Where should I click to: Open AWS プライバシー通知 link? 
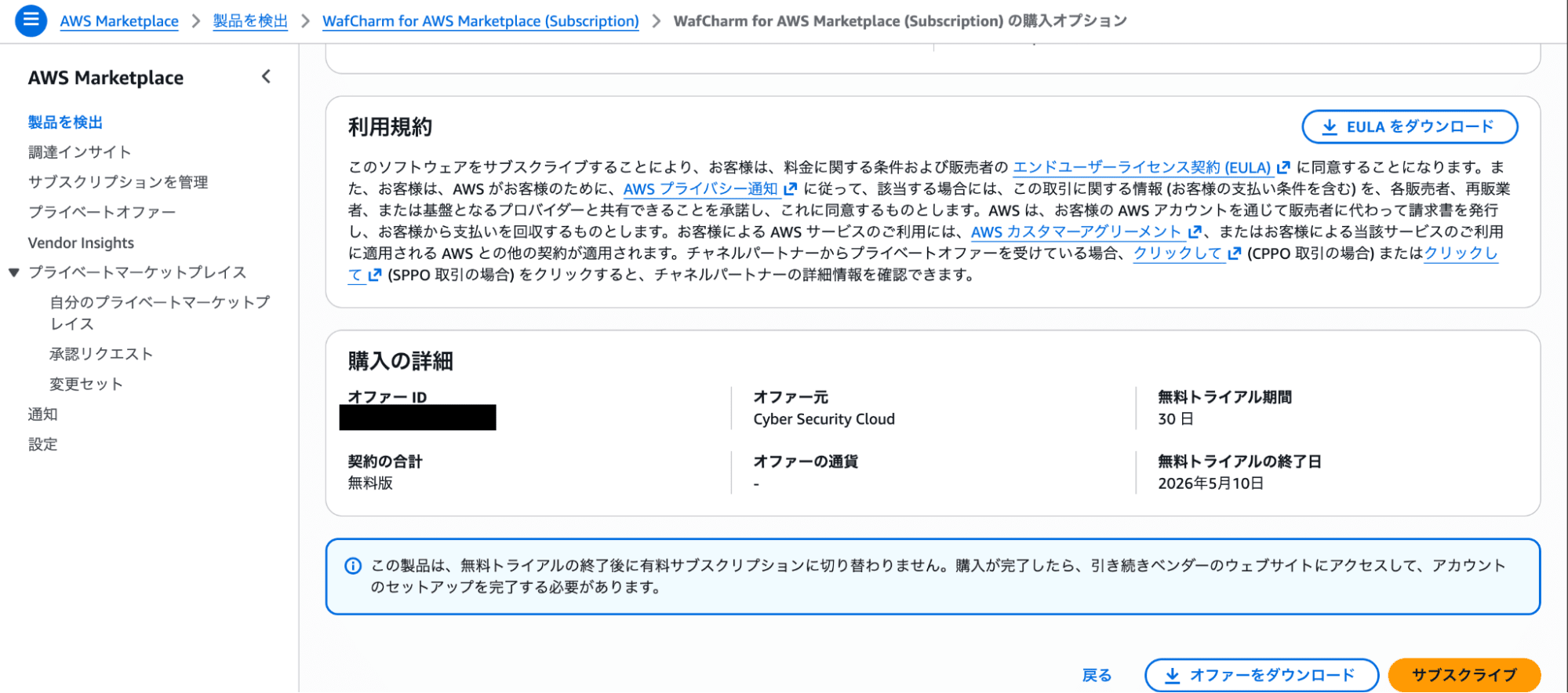tap(700, 188)
